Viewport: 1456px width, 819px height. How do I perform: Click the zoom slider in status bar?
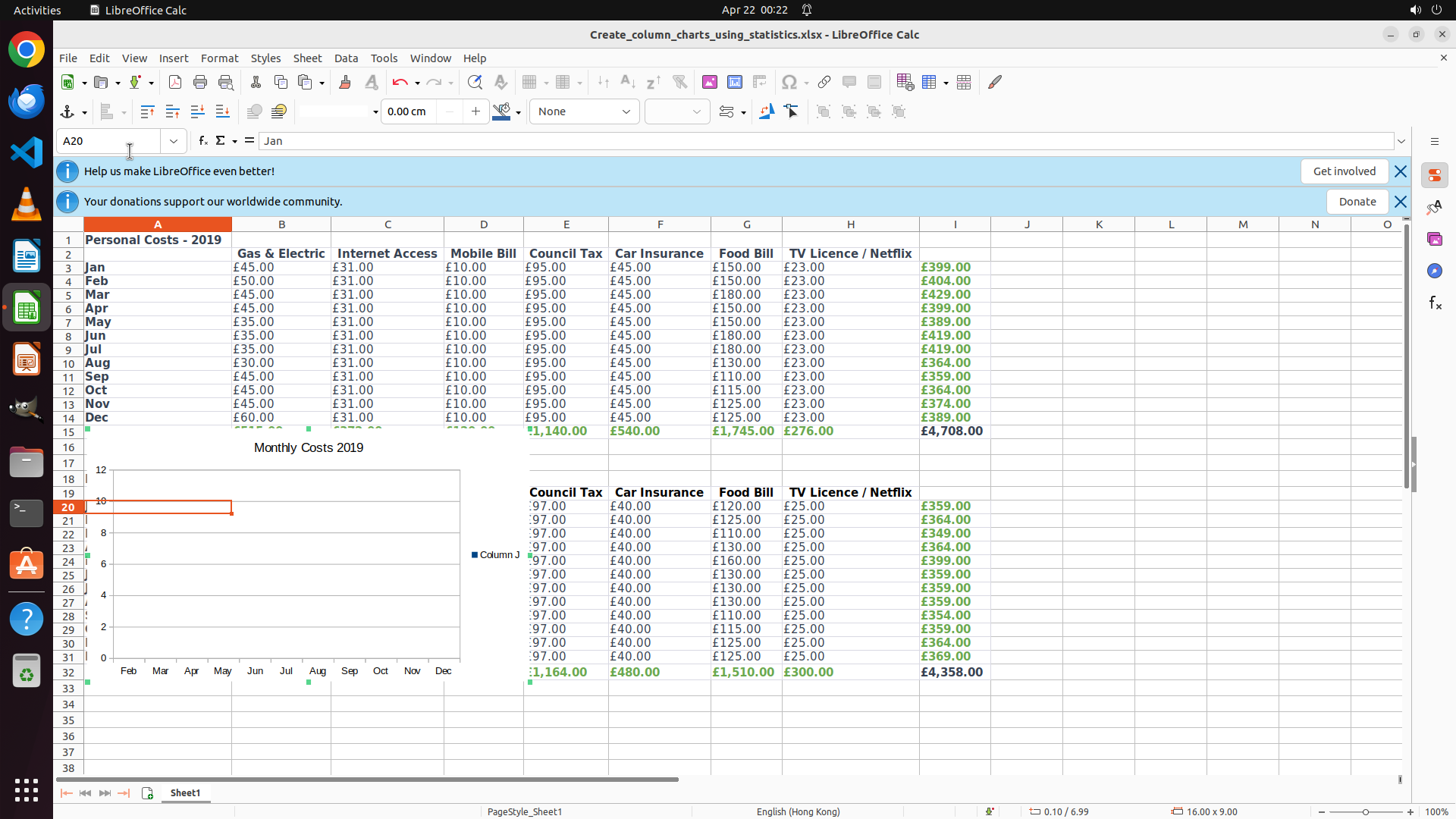(x=1366, y=812)
